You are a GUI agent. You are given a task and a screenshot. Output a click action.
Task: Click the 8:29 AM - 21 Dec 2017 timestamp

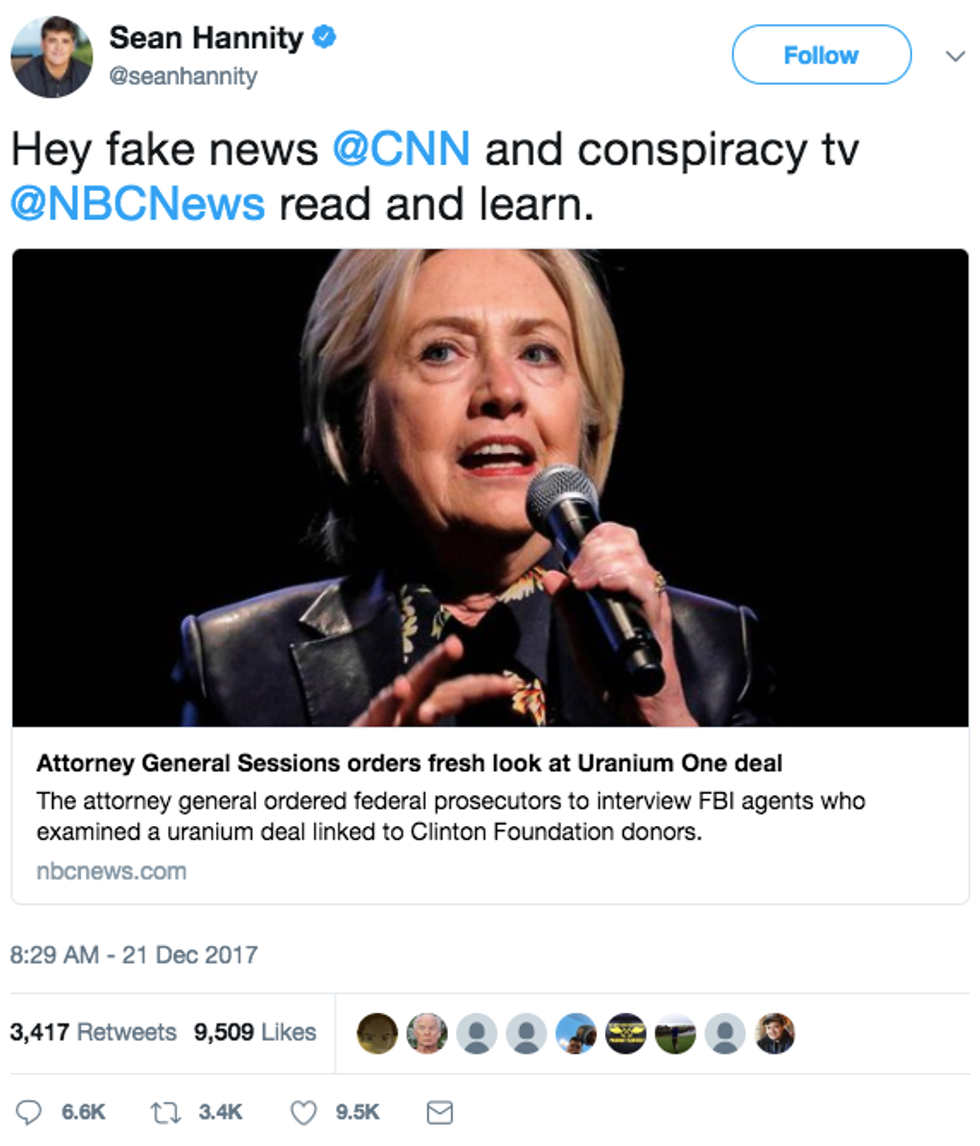tap(134, 955)
